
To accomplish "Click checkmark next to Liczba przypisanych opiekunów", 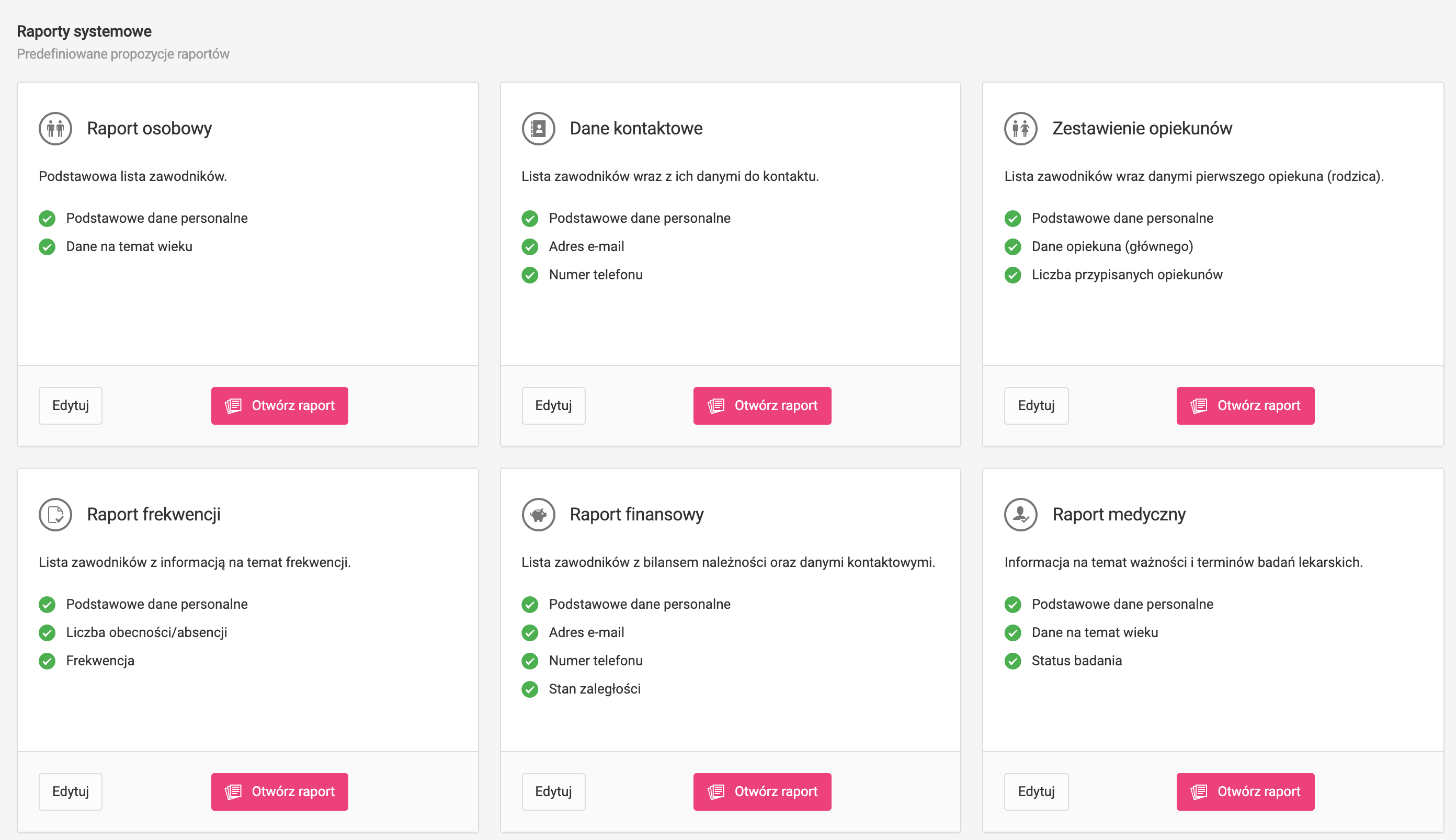I will pos(1013,275).
